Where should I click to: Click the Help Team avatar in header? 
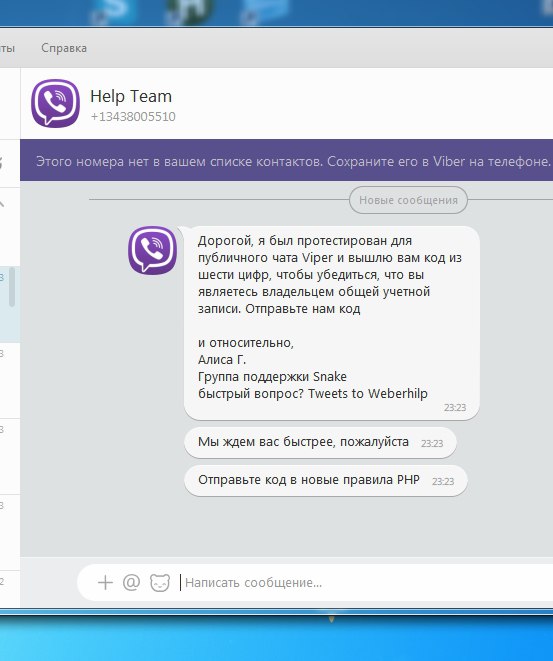(55, 103)
